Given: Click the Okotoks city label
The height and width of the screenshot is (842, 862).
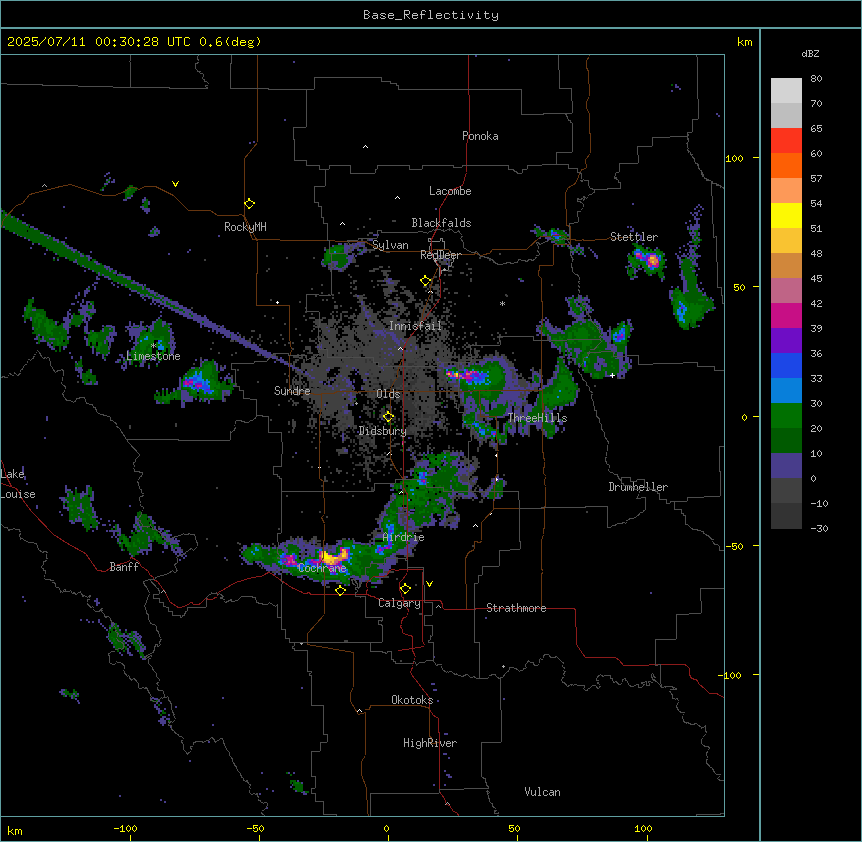Looking at the screenshot, I should click(412, 700).
